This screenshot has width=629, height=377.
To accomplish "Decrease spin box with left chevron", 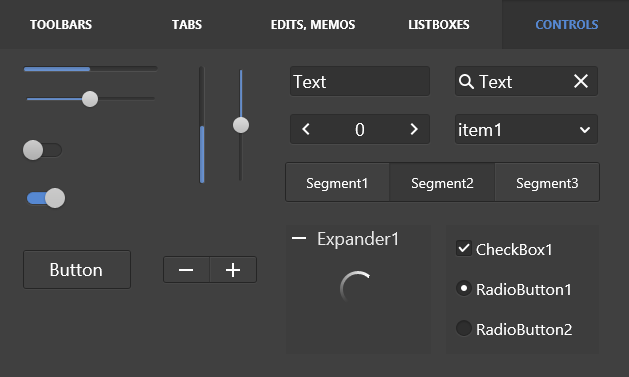I will pyautogui.click(x=306, y=129).
